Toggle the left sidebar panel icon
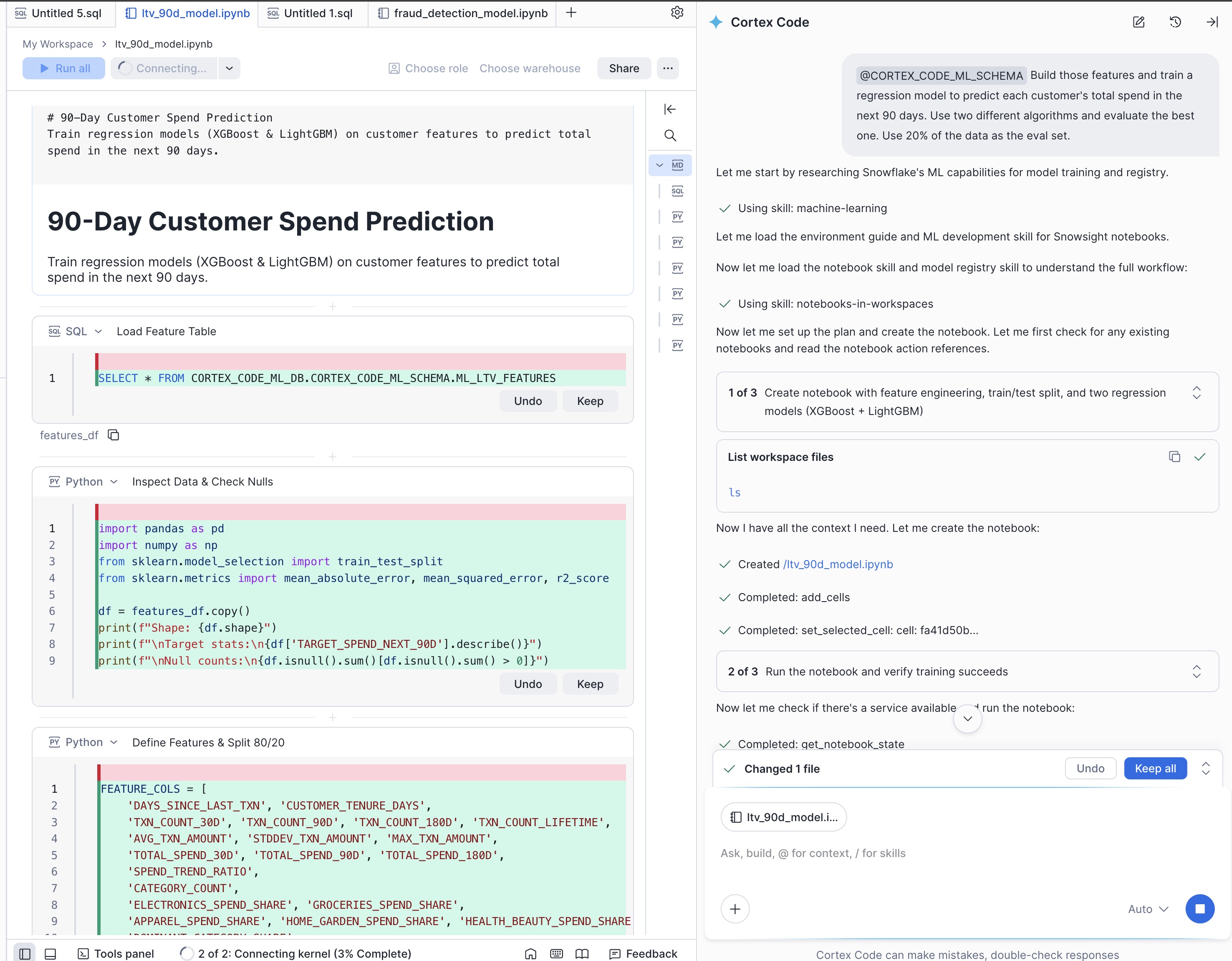Image resolution: width=1232 pixels, height=961 pixels. [x=24, y=953]
